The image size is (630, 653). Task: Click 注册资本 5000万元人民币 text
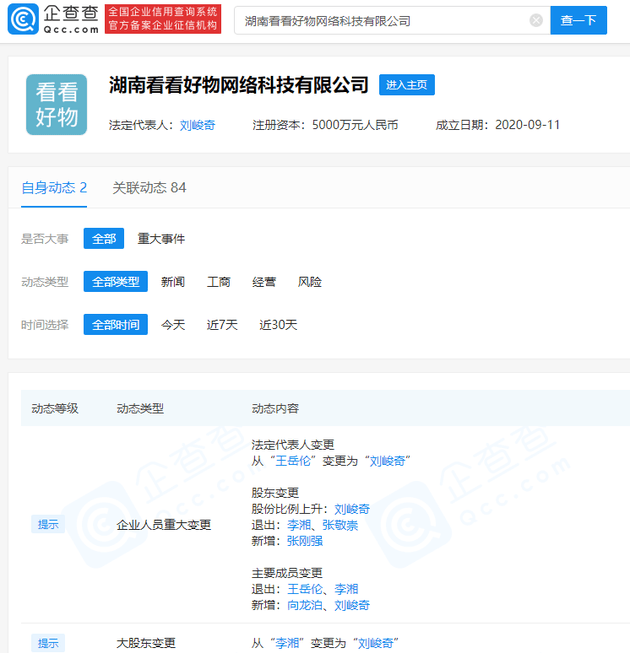[325, 125]
